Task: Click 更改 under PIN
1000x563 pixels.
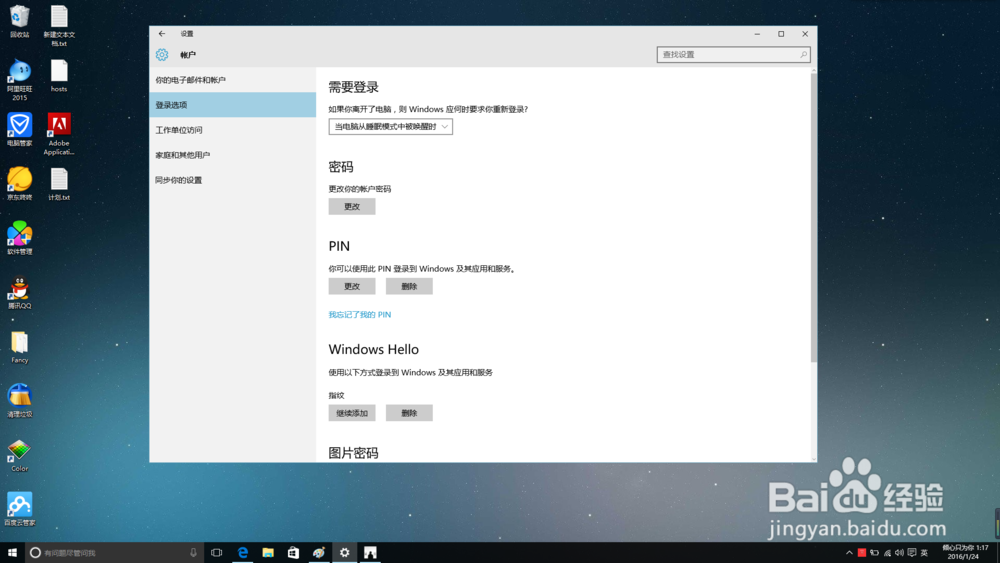Action: tap(352, 286)
